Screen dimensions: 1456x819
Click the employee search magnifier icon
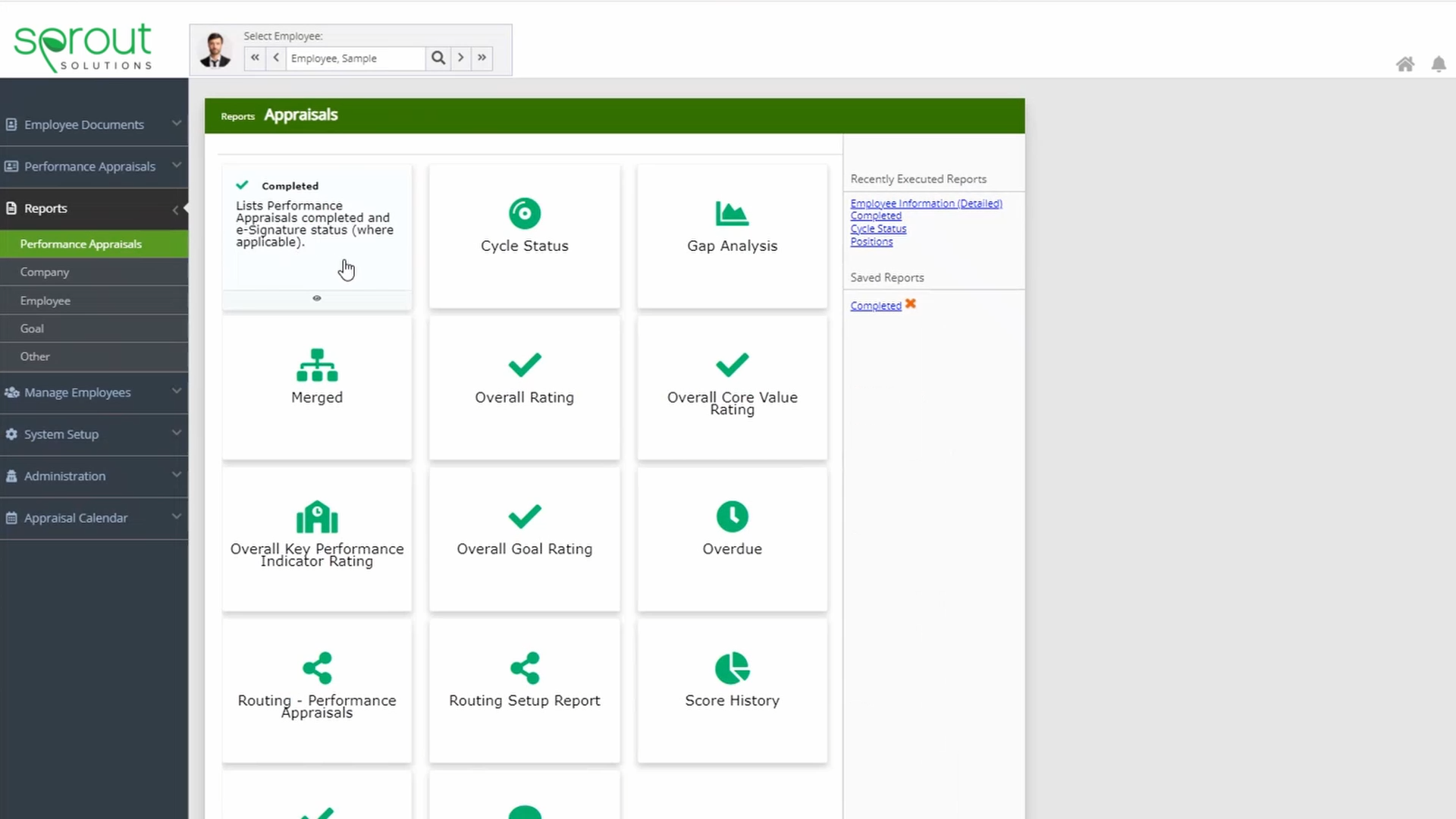(438, 58)
